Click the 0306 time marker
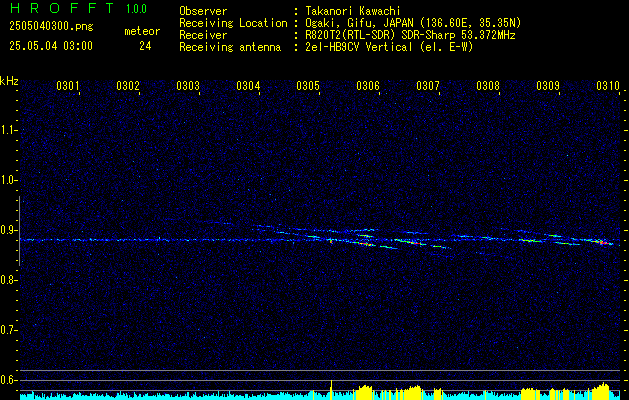This screenshot has width=629, height=400. [x=368, y=86]
